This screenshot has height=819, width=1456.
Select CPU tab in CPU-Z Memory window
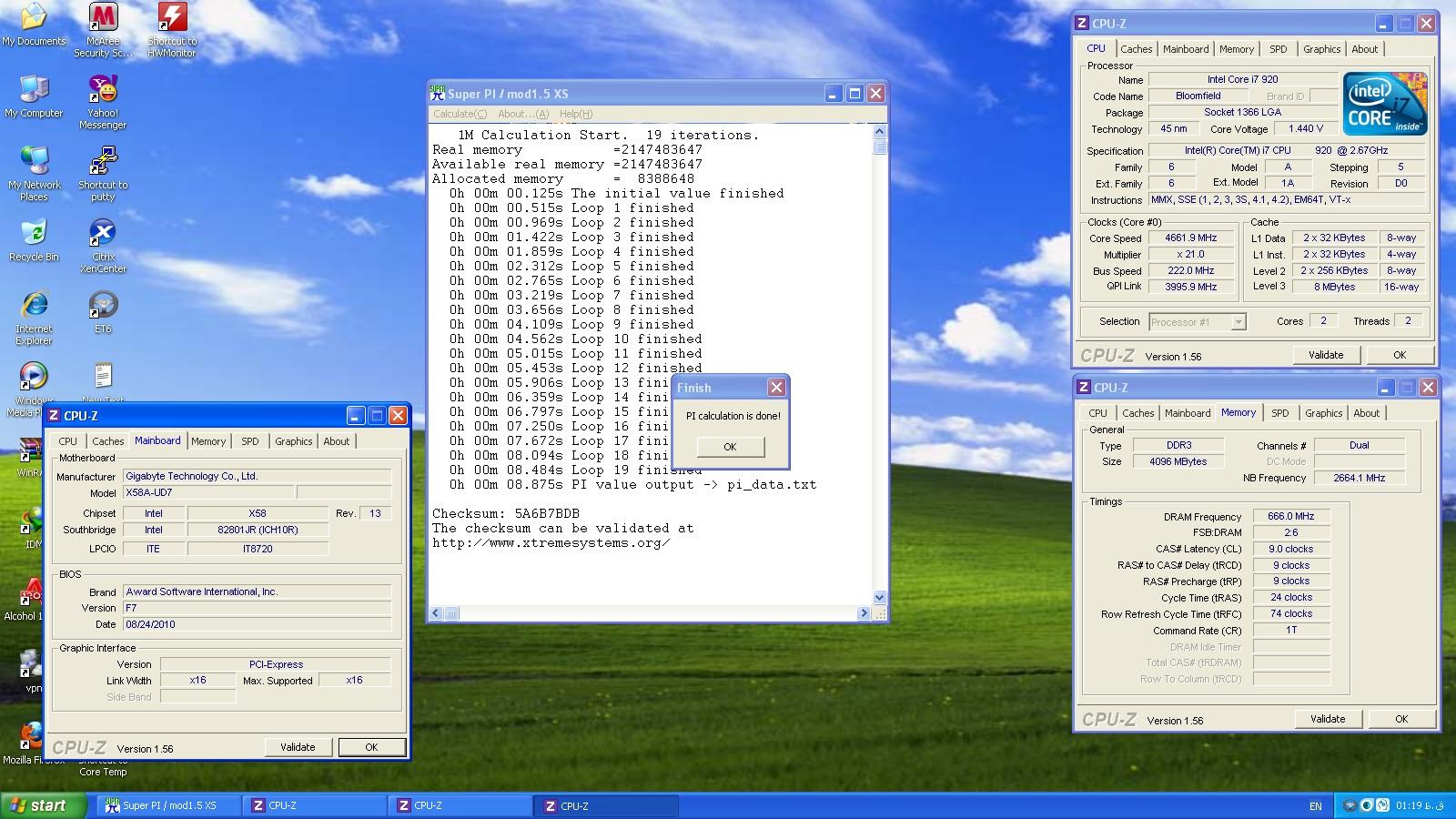[x=1098, y=413]
